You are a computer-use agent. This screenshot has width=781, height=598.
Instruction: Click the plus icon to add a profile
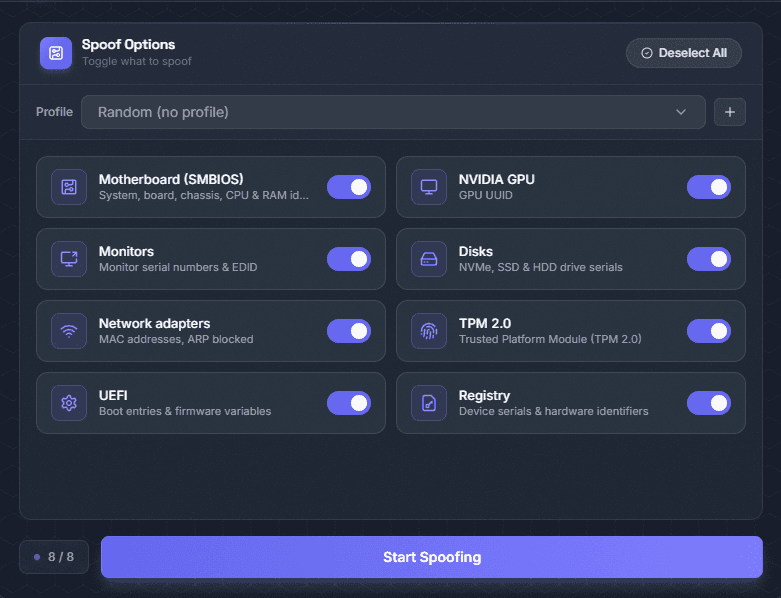pyautogui.click(x=730, y=112)
